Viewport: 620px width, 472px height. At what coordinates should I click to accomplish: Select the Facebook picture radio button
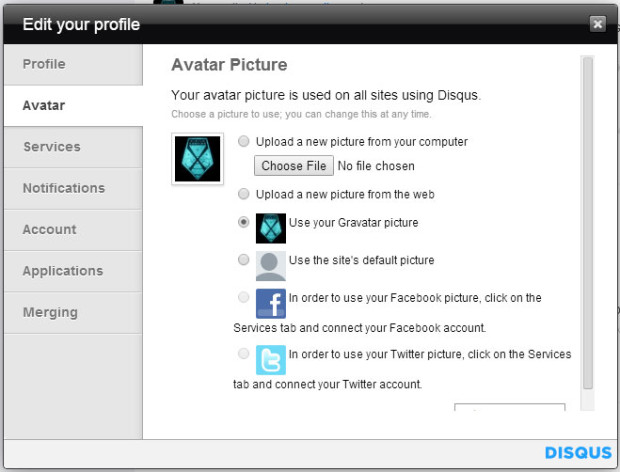click(x=244, y=297)
